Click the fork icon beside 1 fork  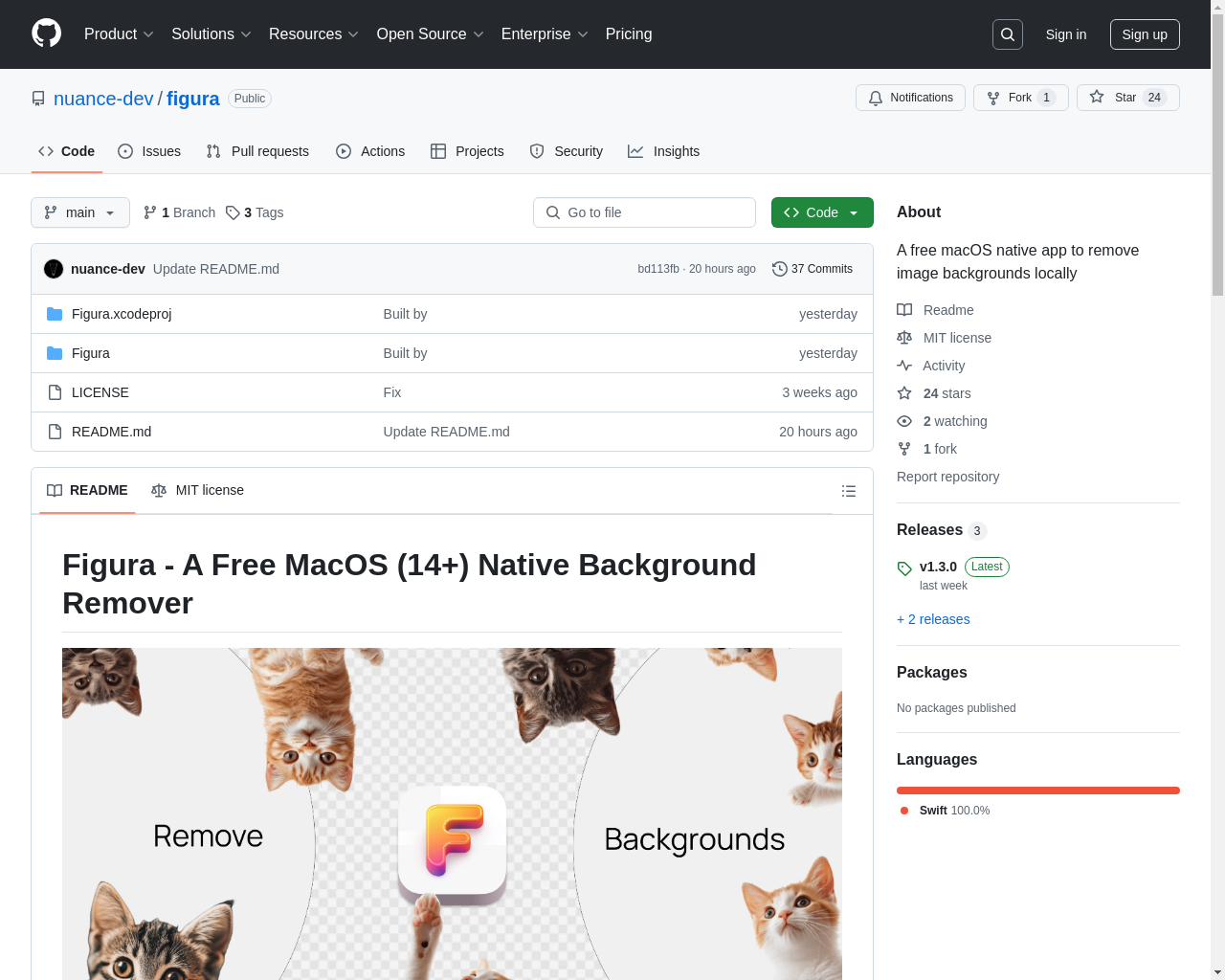tap(904, 449)
